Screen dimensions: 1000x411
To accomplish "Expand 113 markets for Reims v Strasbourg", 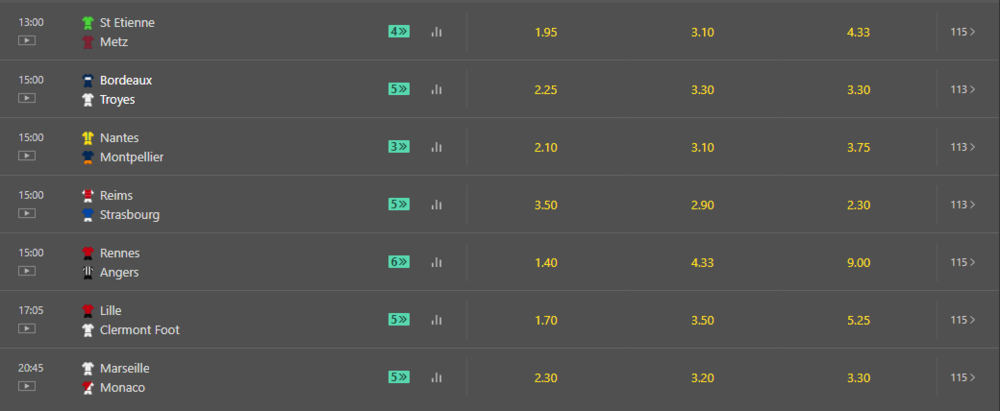I will (962, 205).
